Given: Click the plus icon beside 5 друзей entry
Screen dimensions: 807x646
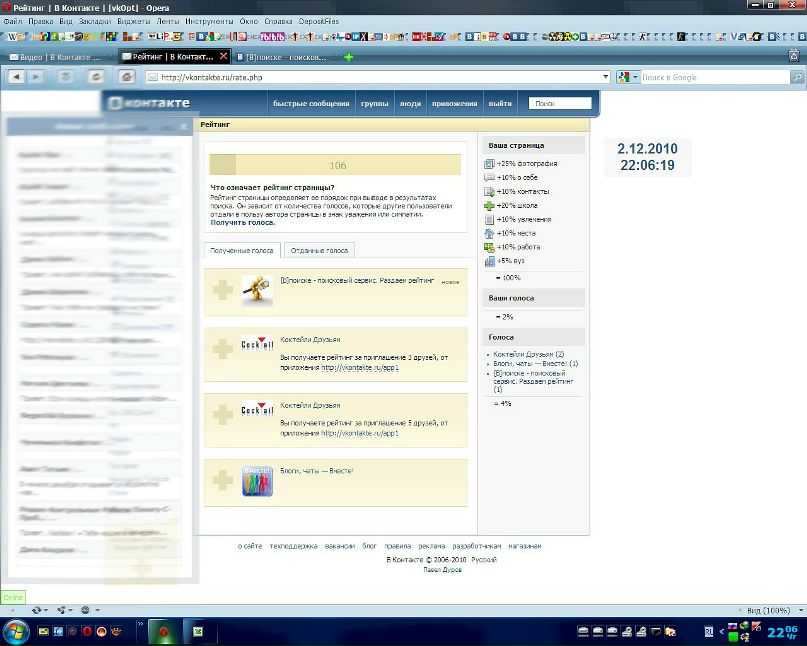Looking at the screenshot, I should point(223,415).
